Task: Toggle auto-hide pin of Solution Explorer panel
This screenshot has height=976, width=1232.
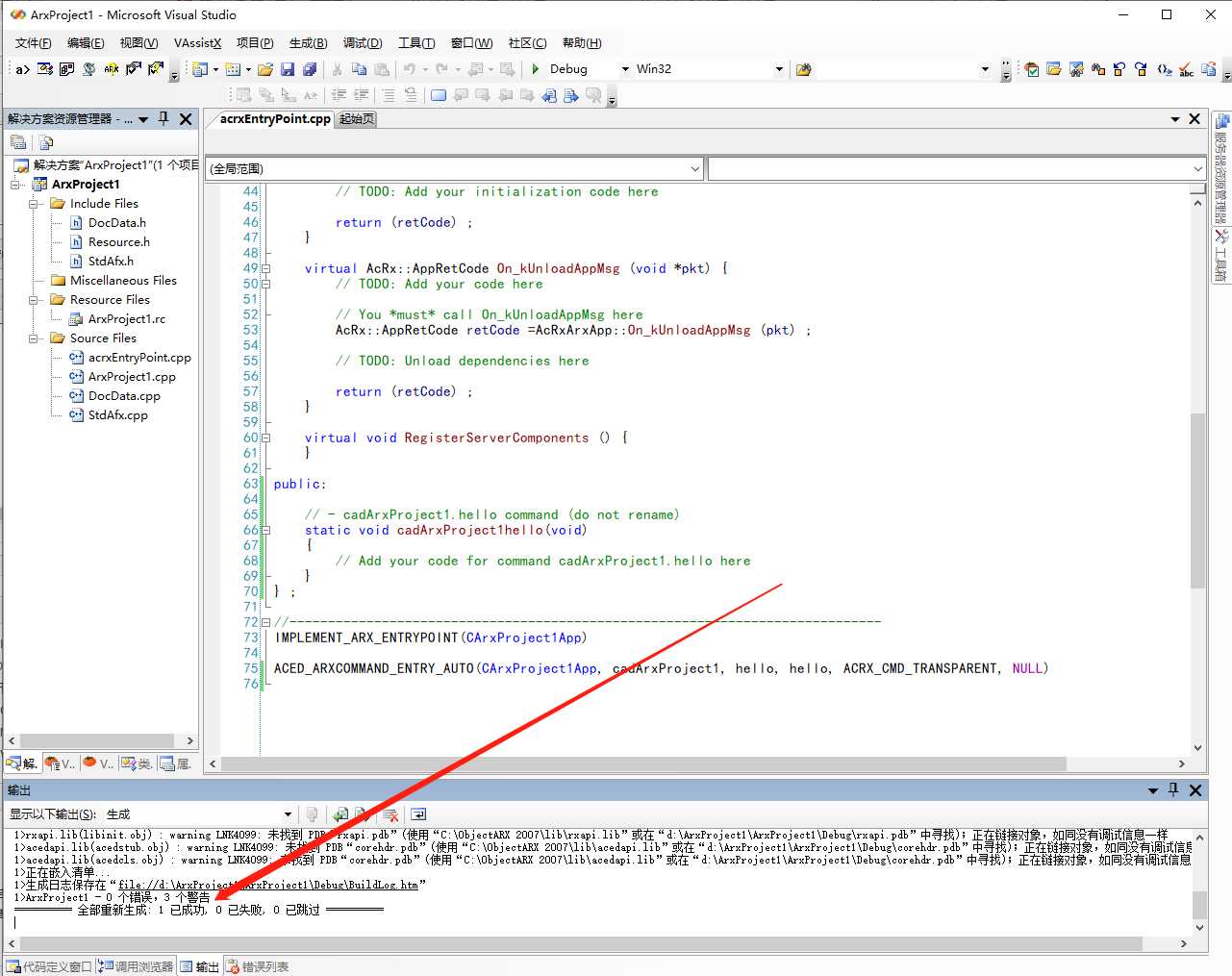Action: point(163,118)
